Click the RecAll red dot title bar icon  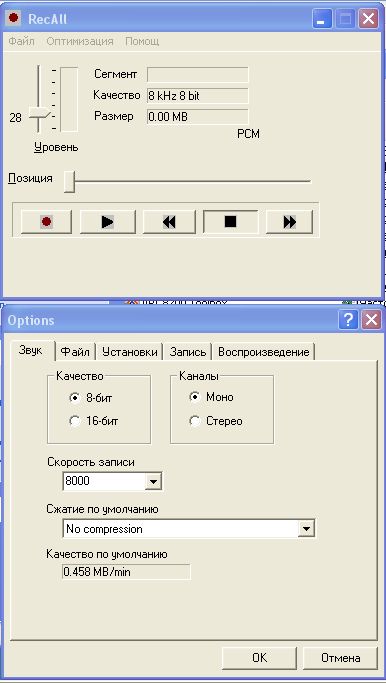pyautogui.click(x=15, y=19)
